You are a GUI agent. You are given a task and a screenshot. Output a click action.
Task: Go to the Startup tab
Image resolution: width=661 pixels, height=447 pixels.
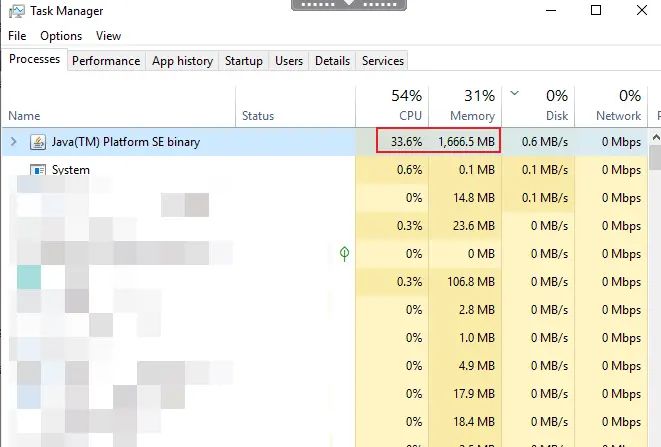coord(243,61)
